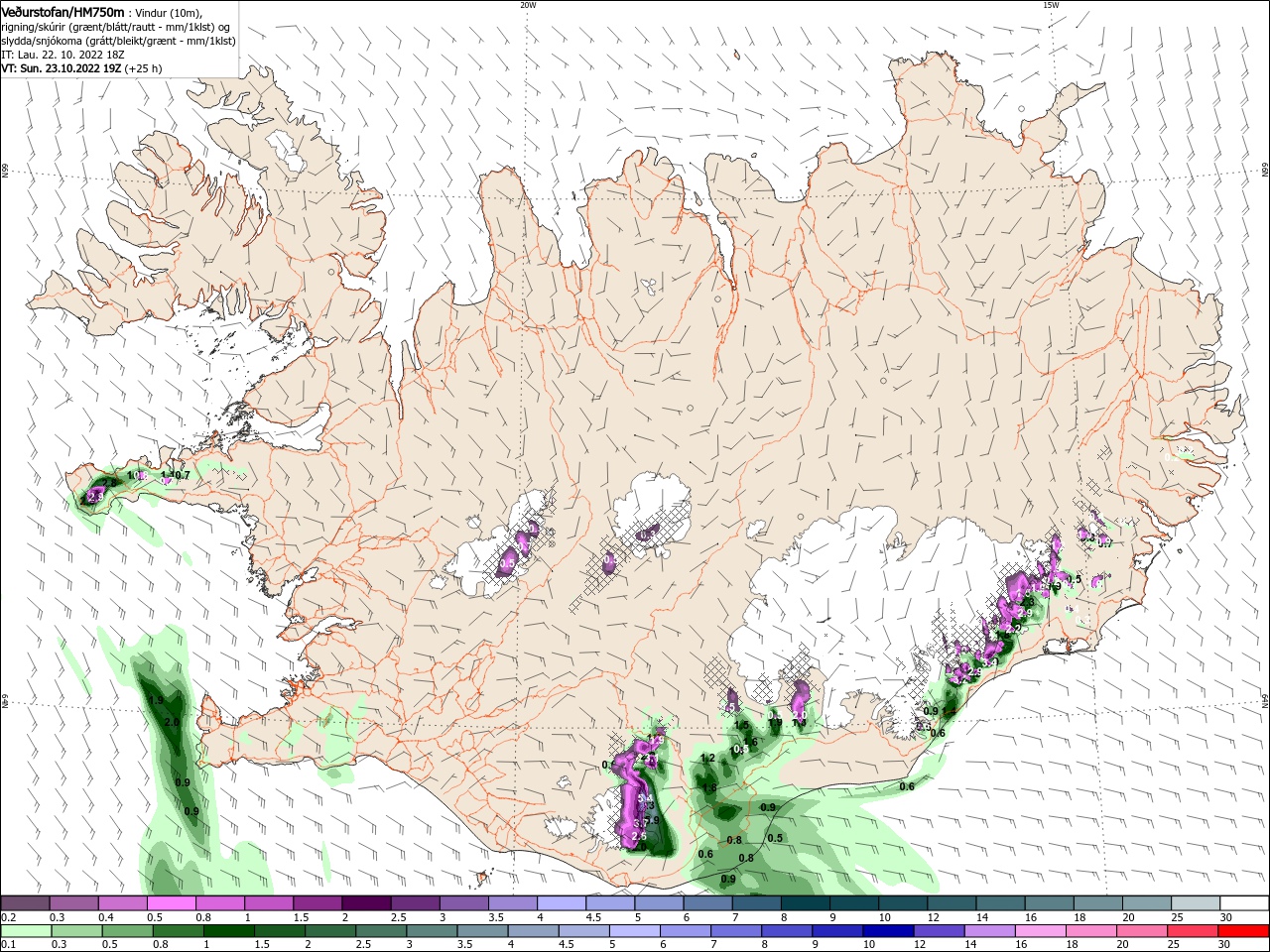Select the 'IT: Lau. 22. 10. 2022 18Z' initial time line
Viewport: 1270px width, 952px height.
coord(63,55)
